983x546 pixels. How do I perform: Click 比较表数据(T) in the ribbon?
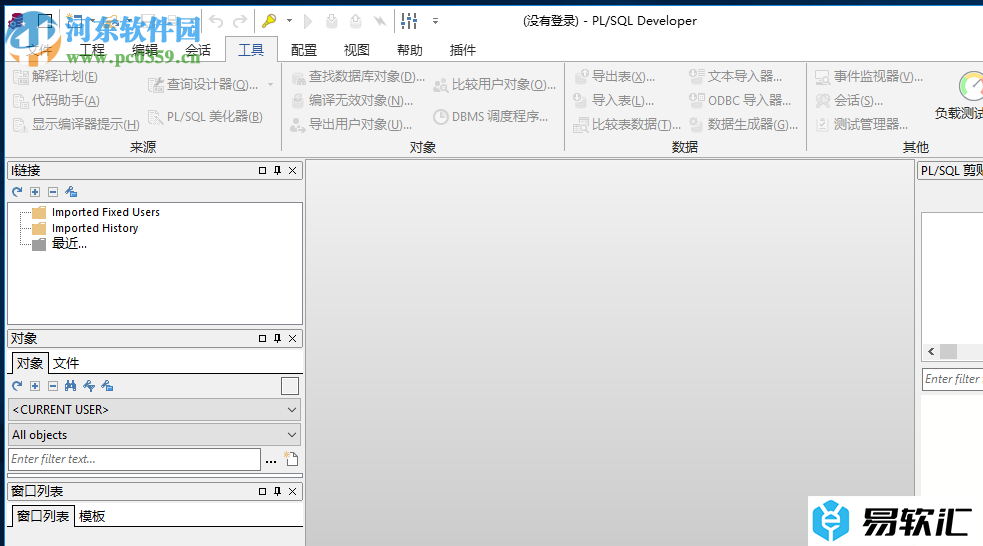(x=627, y=124)
